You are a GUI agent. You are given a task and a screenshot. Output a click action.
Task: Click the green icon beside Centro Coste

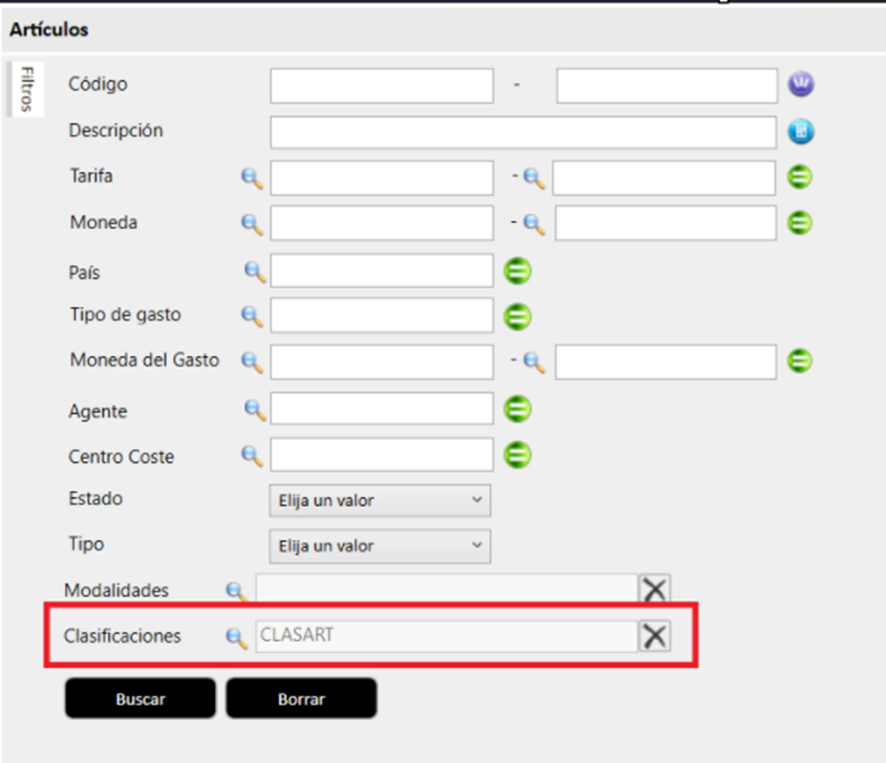[x=517, y=455]
